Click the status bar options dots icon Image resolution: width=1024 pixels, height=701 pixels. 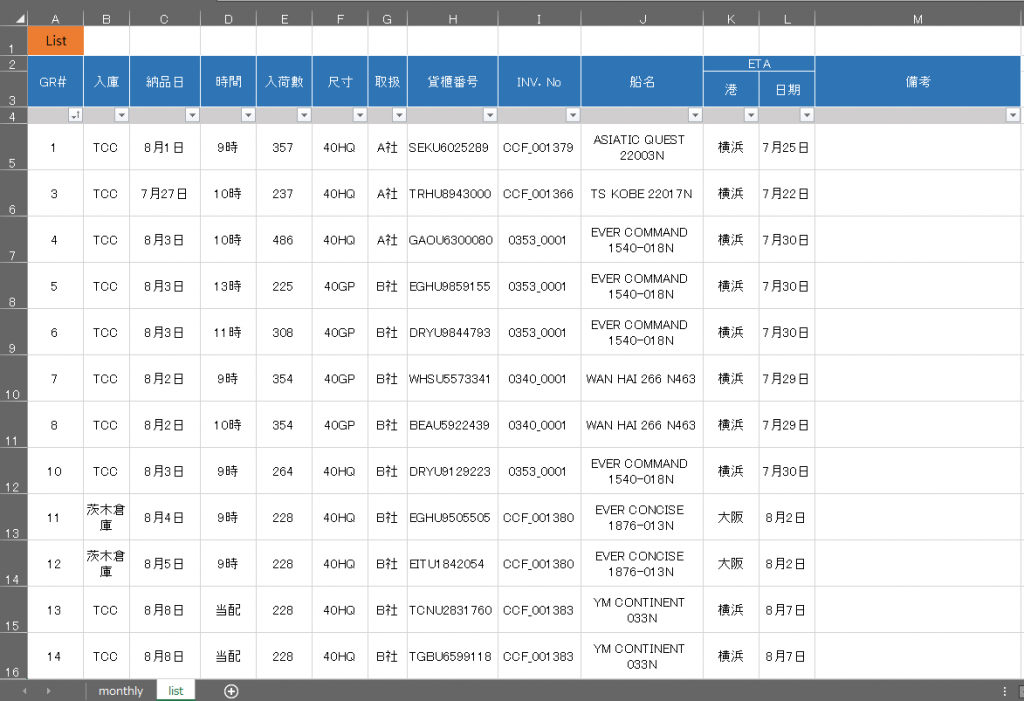pos(1004,691)
